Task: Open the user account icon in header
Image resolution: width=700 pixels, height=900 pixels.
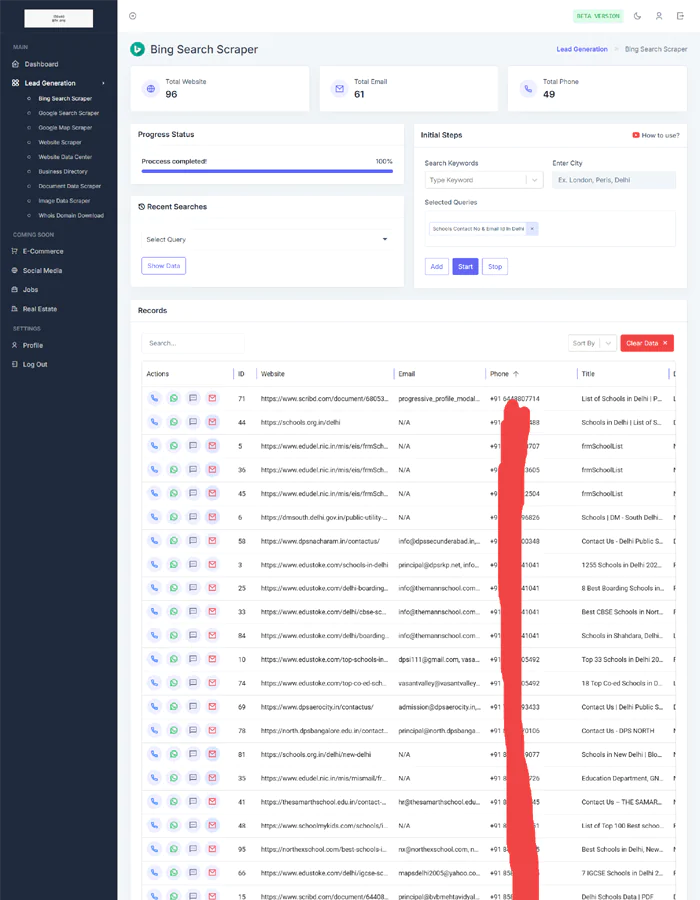Action: pos(659,16)
